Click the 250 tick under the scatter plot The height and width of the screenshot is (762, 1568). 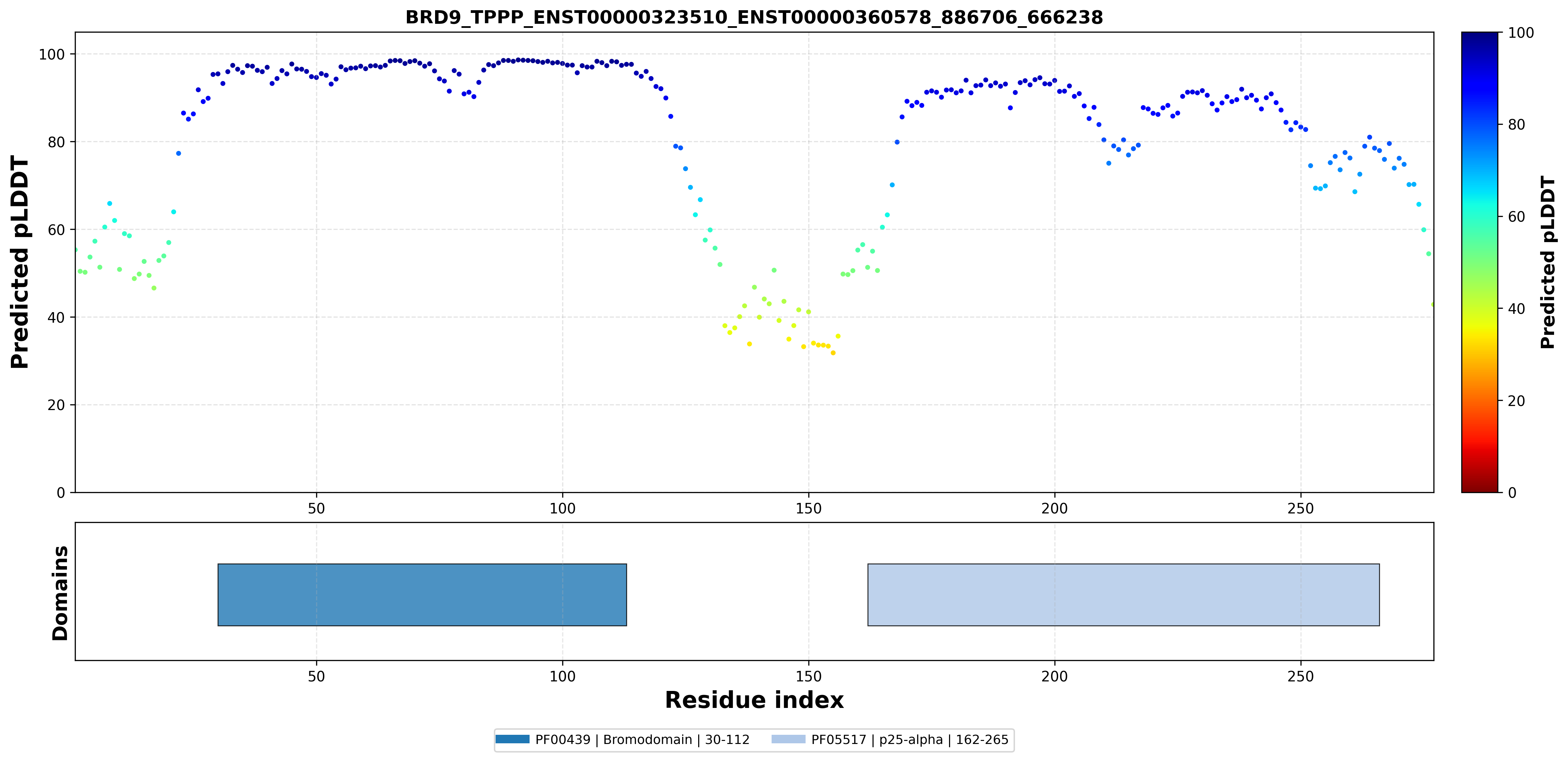[x=1301, y=508]
